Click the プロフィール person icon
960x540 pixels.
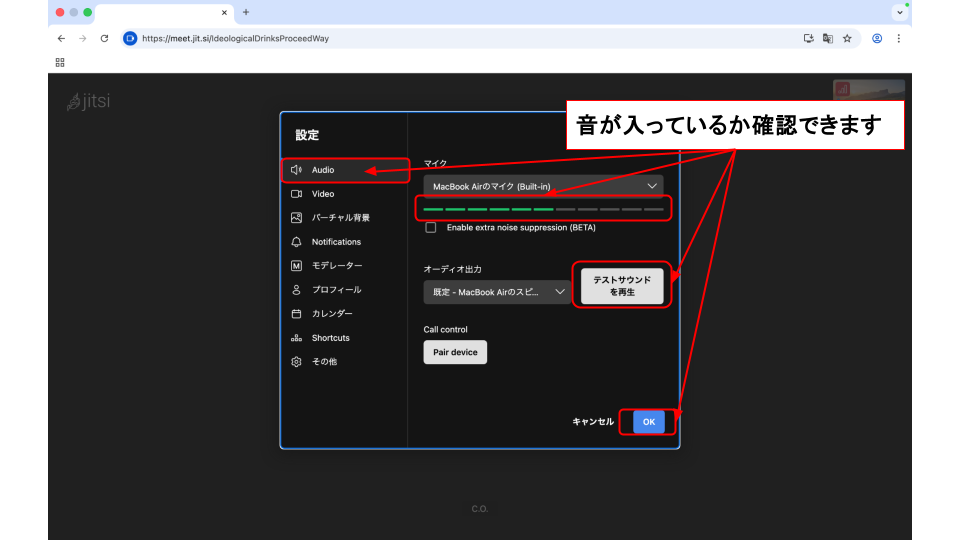pyautogui.click(x=296, y=290)
